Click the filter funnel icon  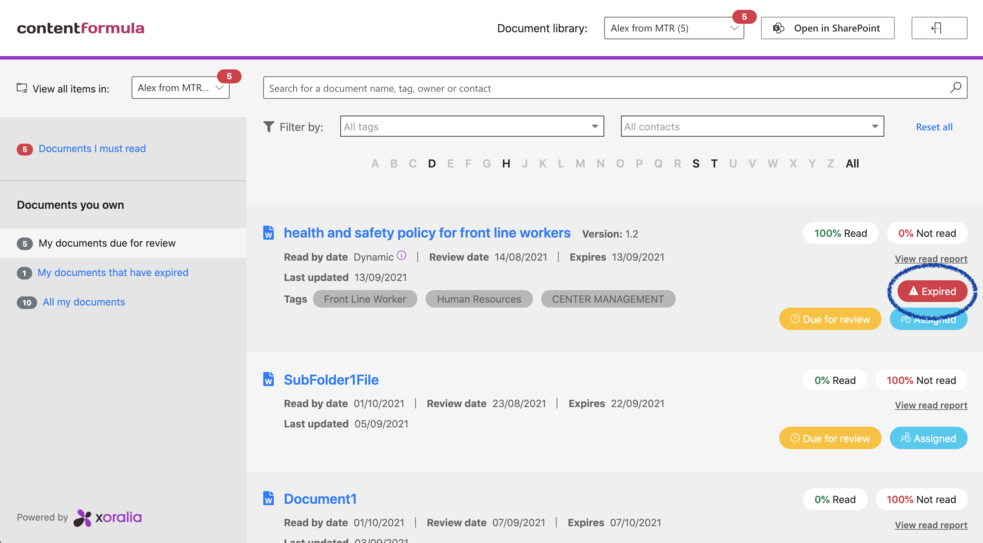268,127
